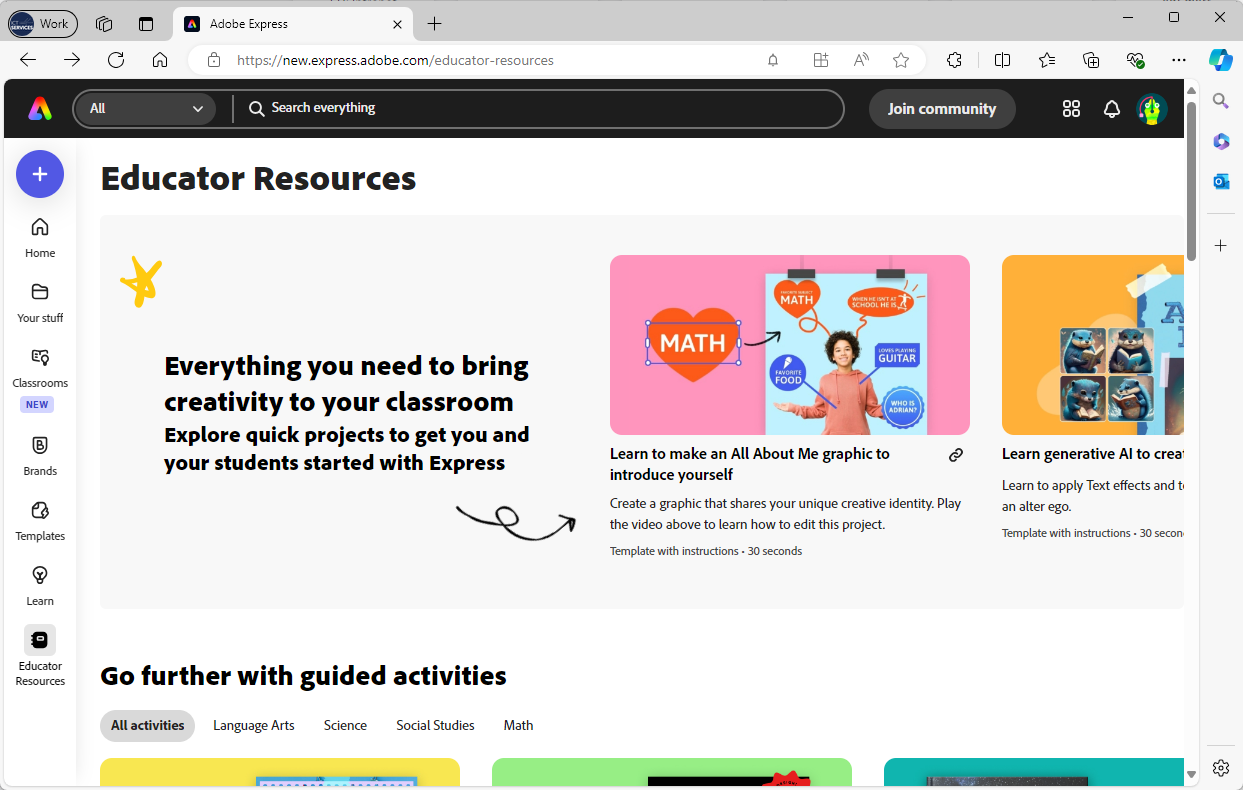Open Learn generative AI card title

click(1092, 454)
